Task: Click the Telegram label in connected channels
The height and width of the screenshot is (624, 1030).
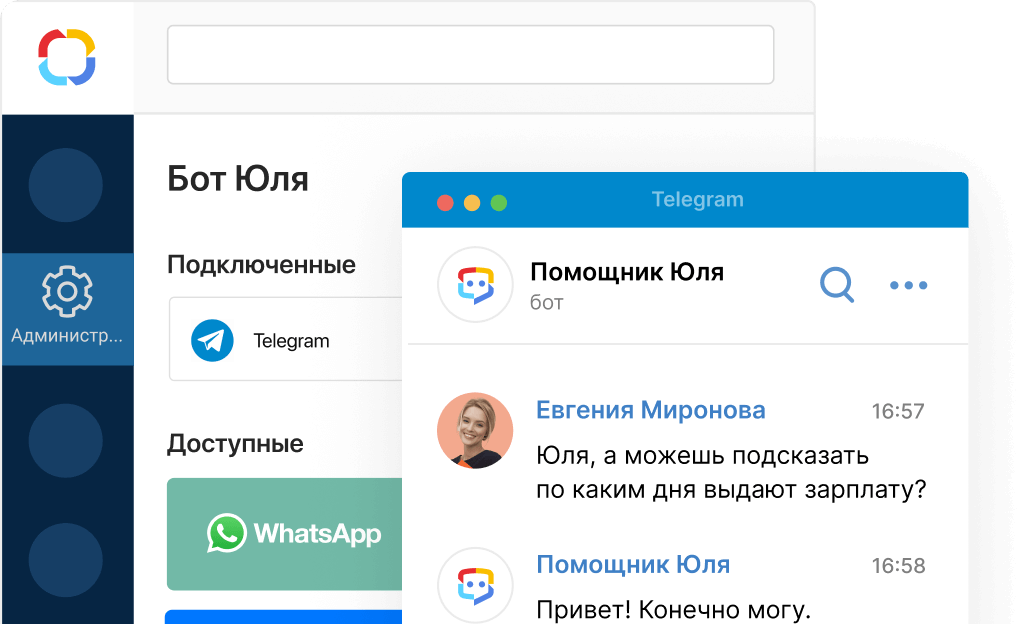Action: click(291, 341)
